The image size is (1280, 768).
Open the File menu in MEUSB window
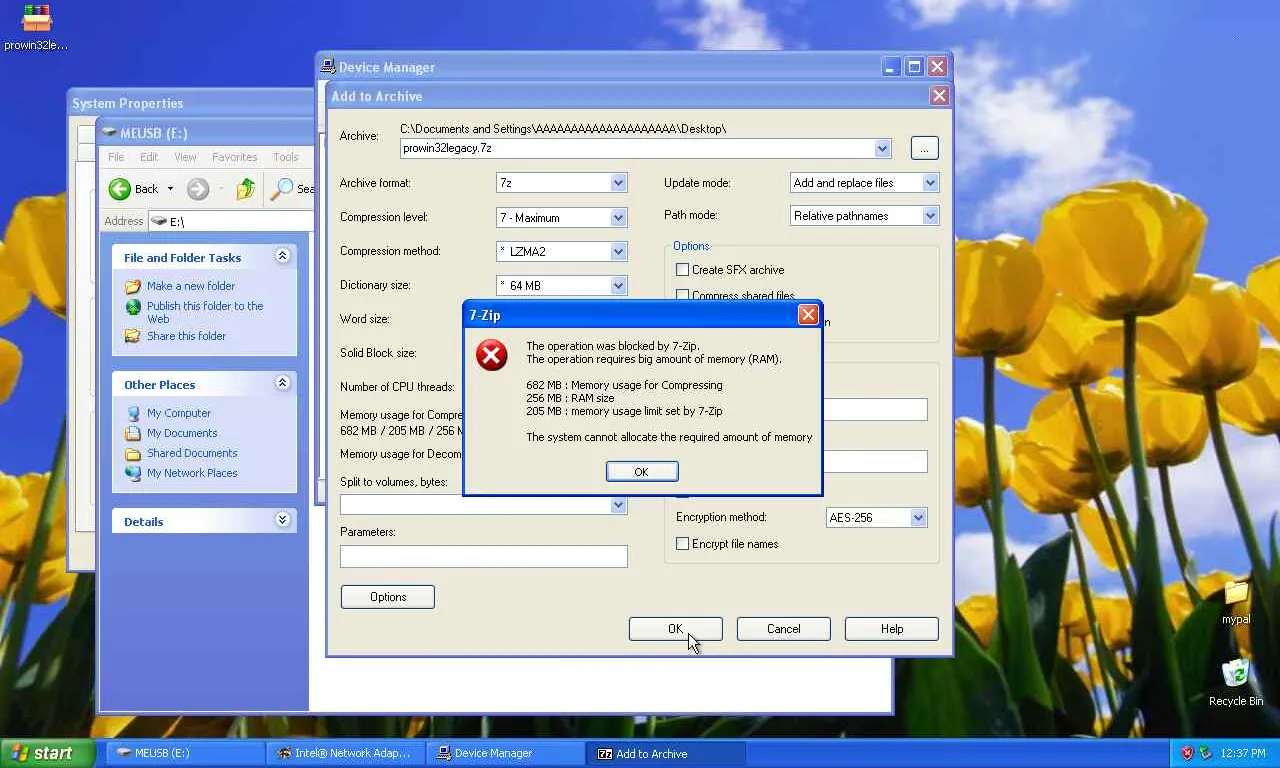[x=116, y=157]
